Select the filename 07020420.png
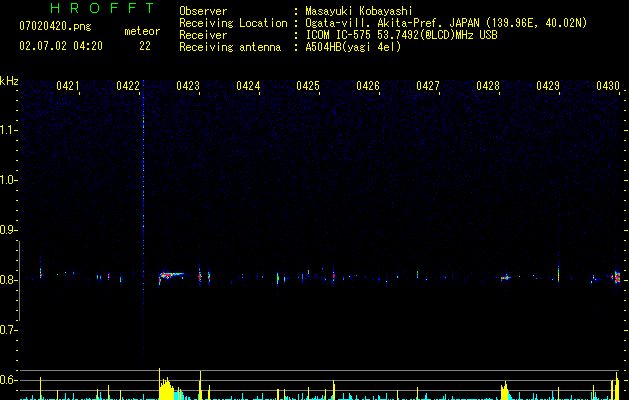This screenshot has width=629, height=400. (55, 26)
